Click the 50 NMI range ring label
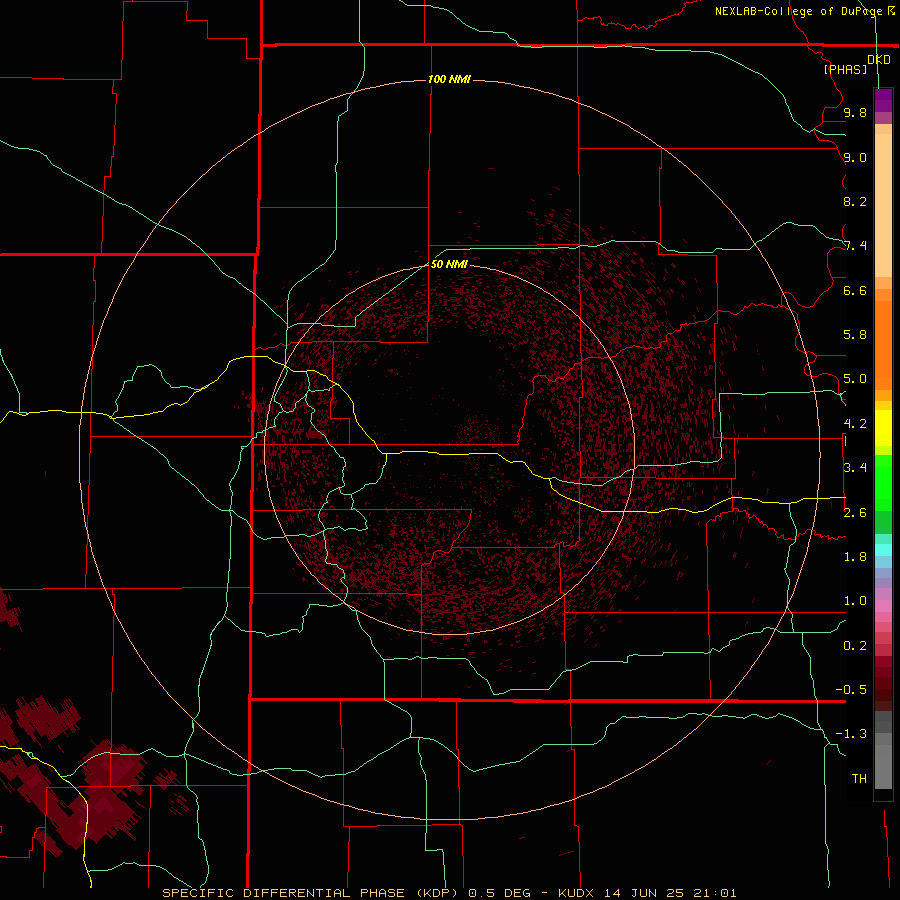Viewport: 900px width, 900px height. 449,264
